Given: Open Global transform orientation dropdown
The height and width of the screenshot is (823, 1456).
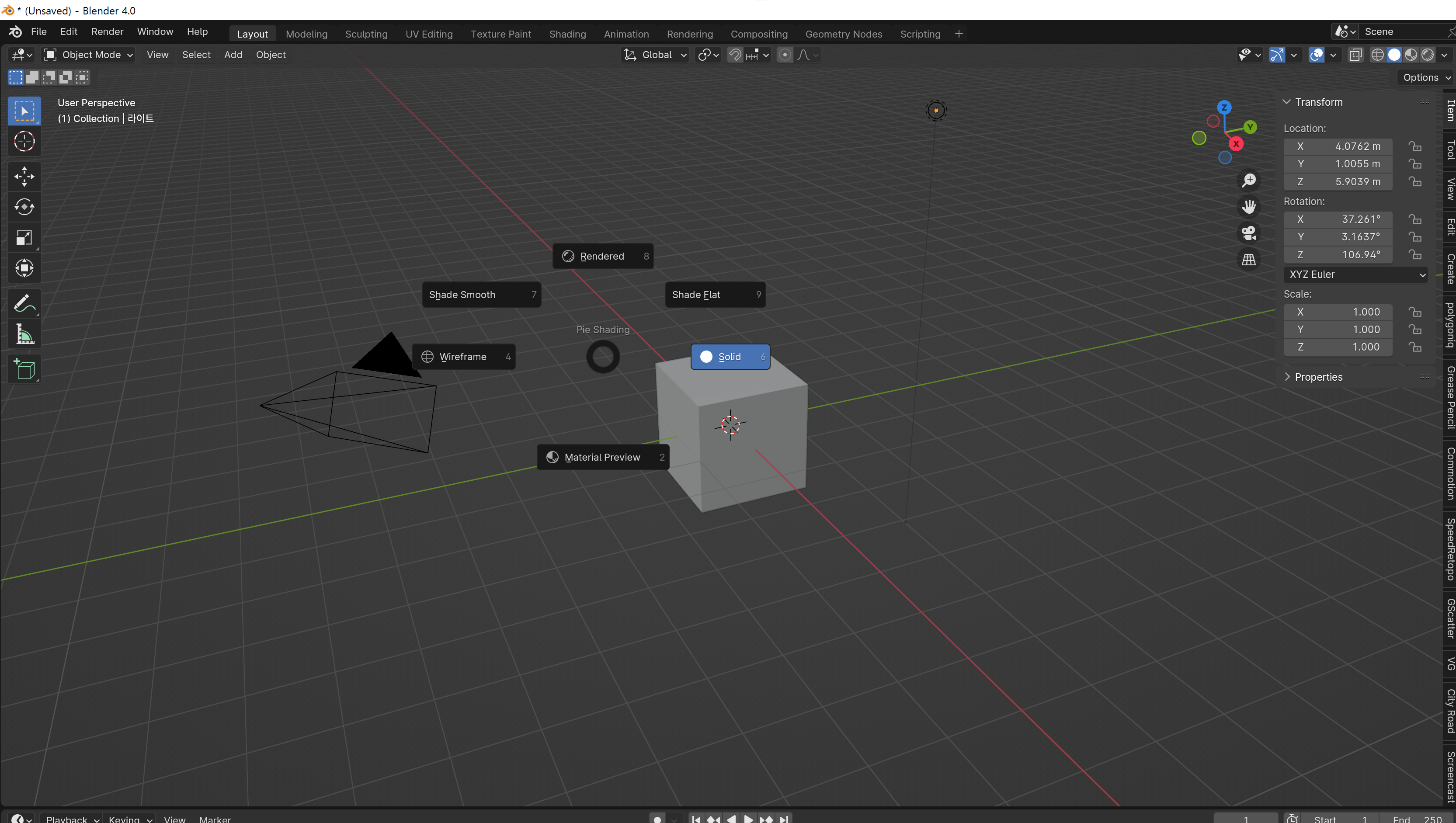Looking at the screenshot, I should [x=654, y=55].
